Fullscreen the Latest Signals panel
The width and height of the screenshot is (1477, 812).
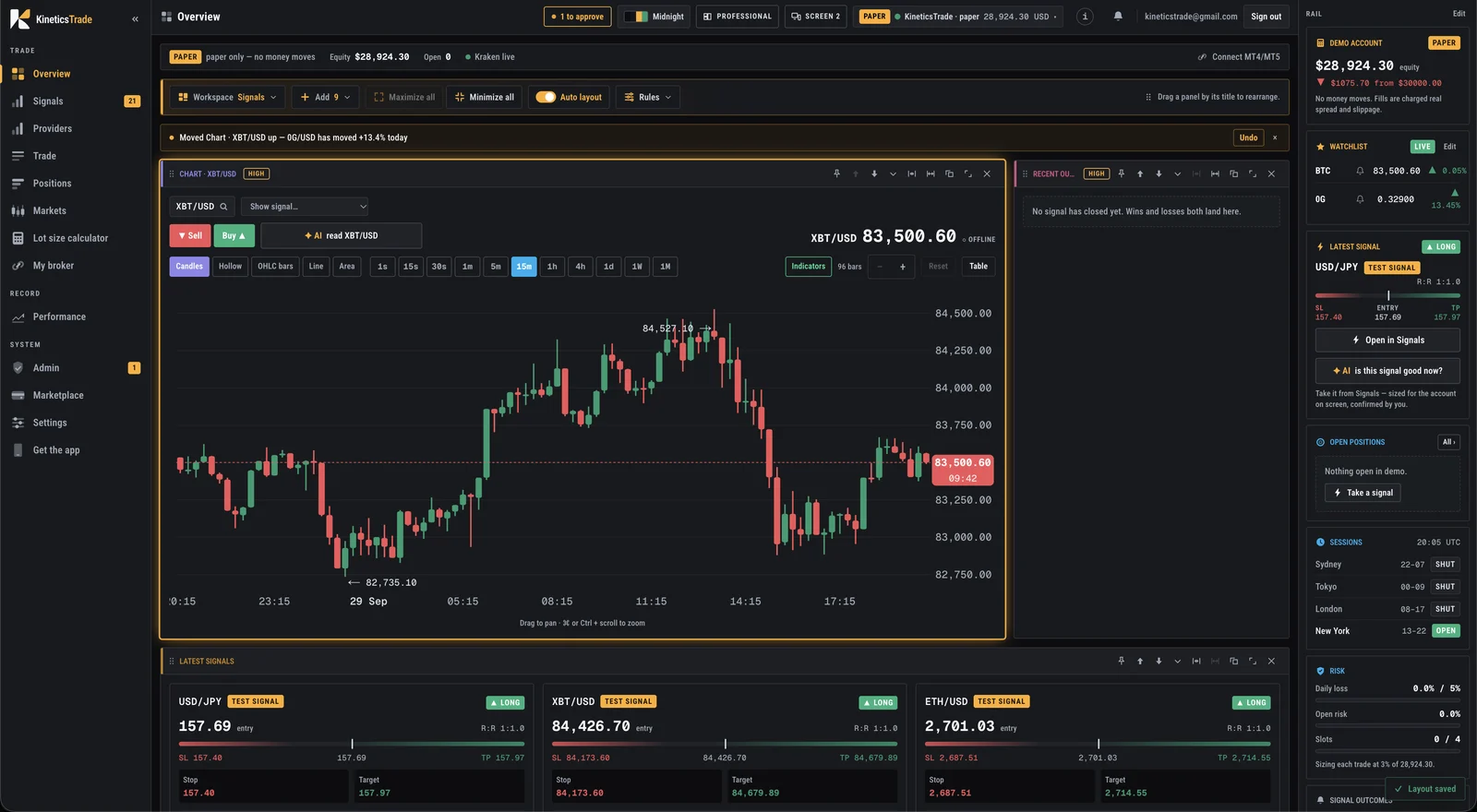click(1252, 661)
